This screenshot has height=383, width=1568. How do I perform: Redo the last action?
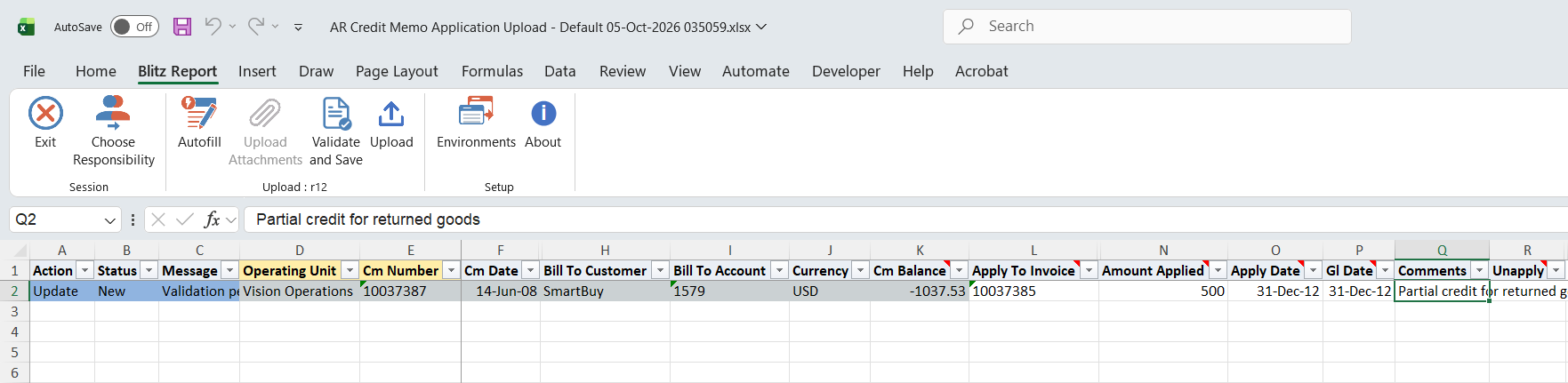256,27
